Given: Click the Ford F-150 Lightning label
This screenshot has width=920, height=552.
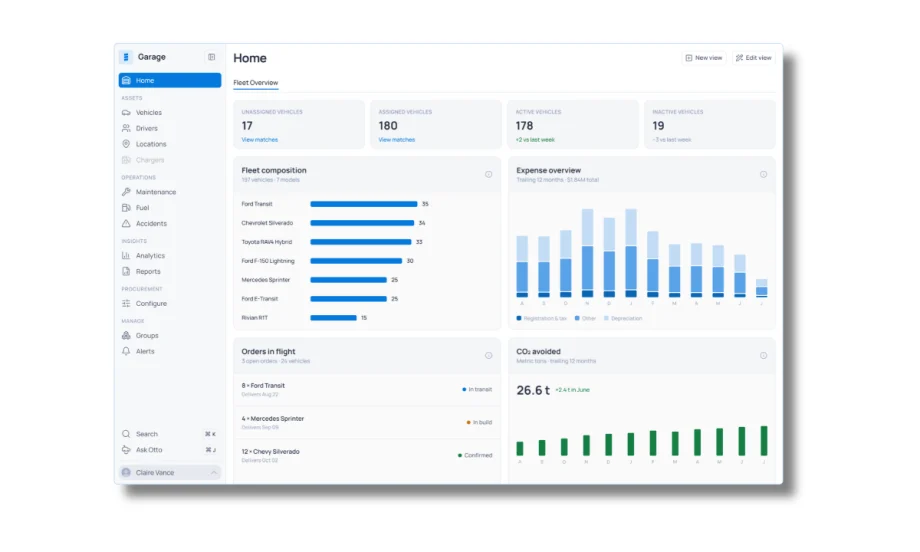Looking at the screenshot, I should point(268,261).
